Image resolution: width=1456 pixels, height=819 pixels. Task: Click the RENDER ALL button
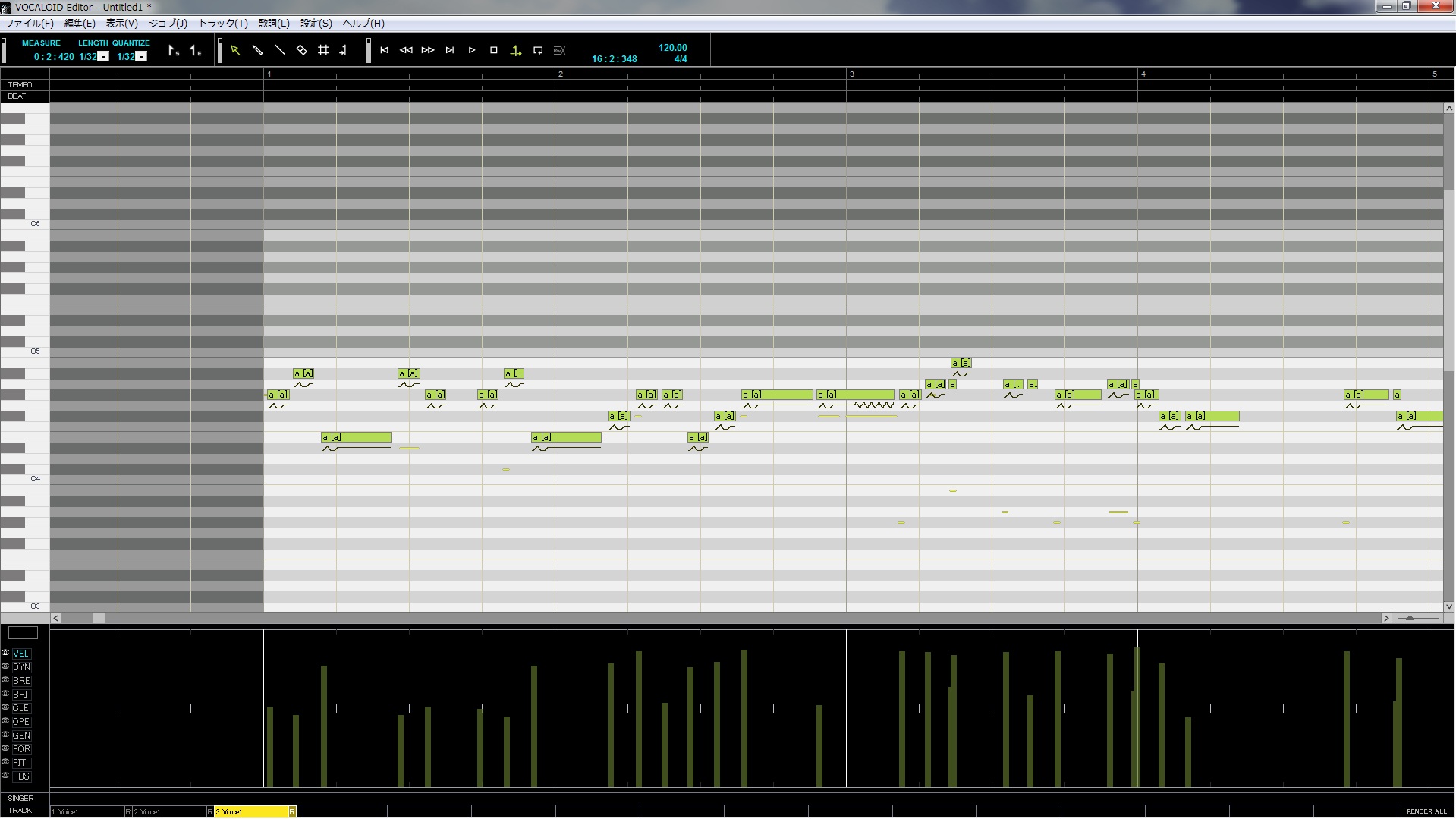click(1426, 811)
